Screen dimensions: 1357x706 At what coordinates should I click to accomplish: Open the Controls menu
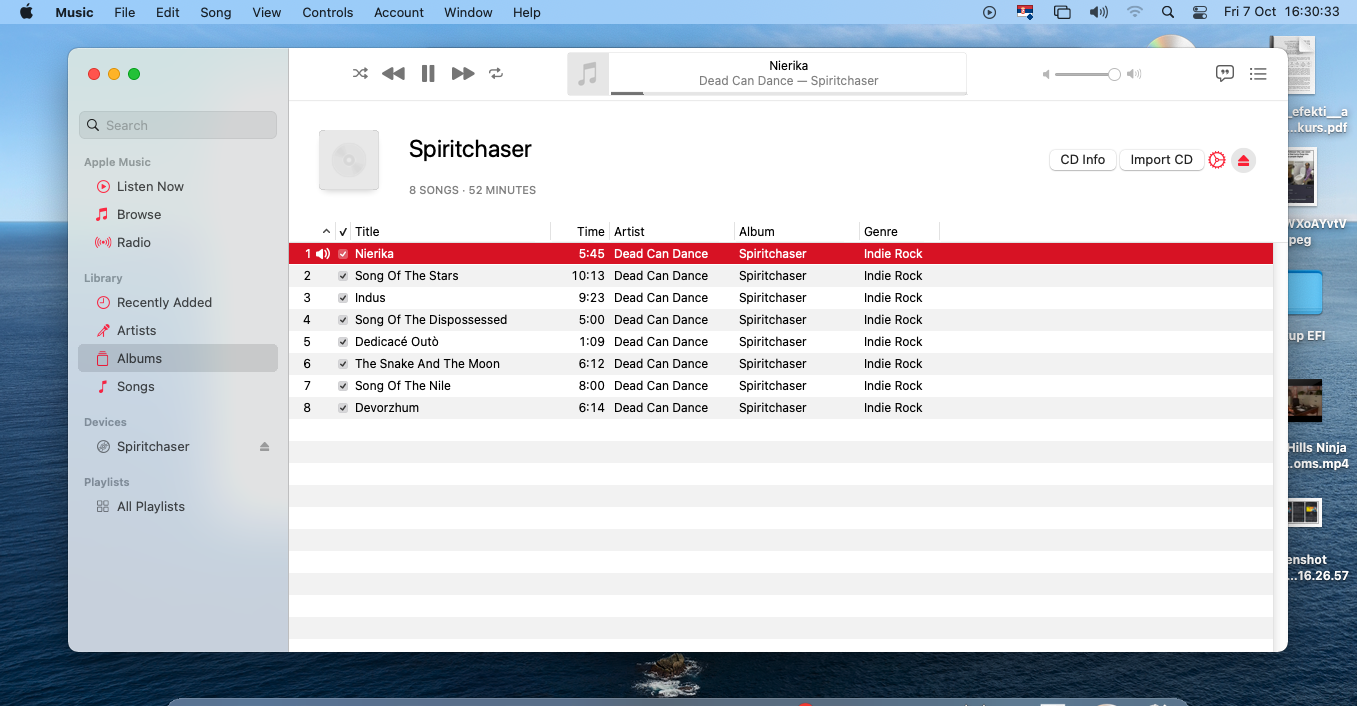pyautogui.click(x=328, y=12)
